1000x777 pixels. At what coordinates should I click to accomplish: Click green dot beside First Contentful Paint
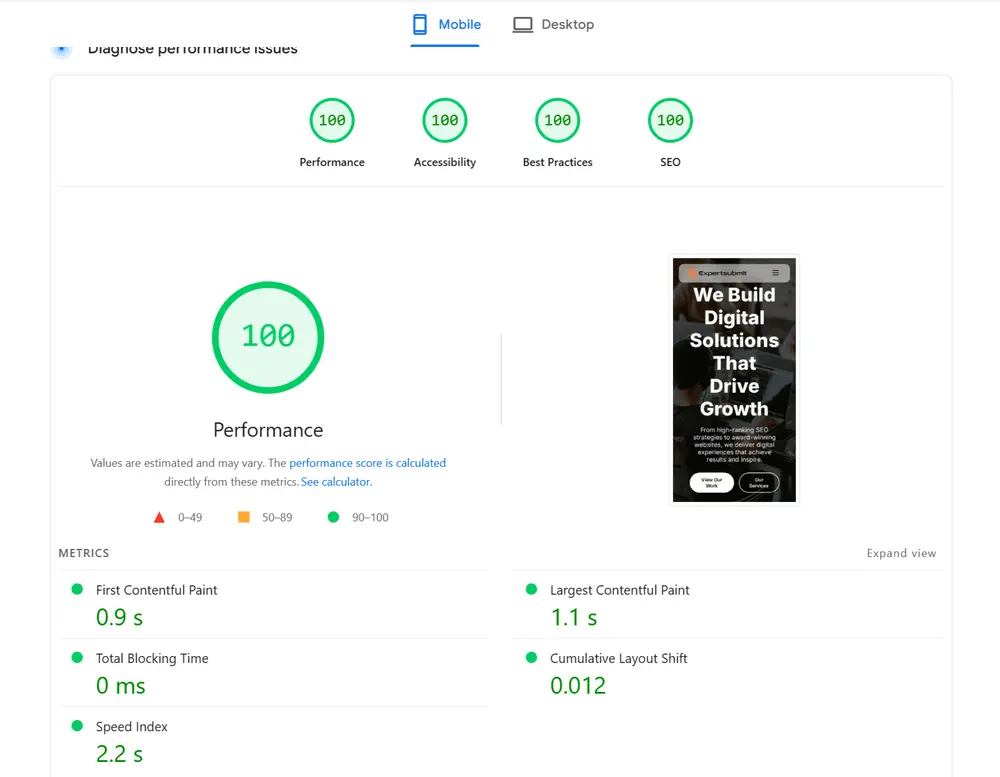(76, 590)
